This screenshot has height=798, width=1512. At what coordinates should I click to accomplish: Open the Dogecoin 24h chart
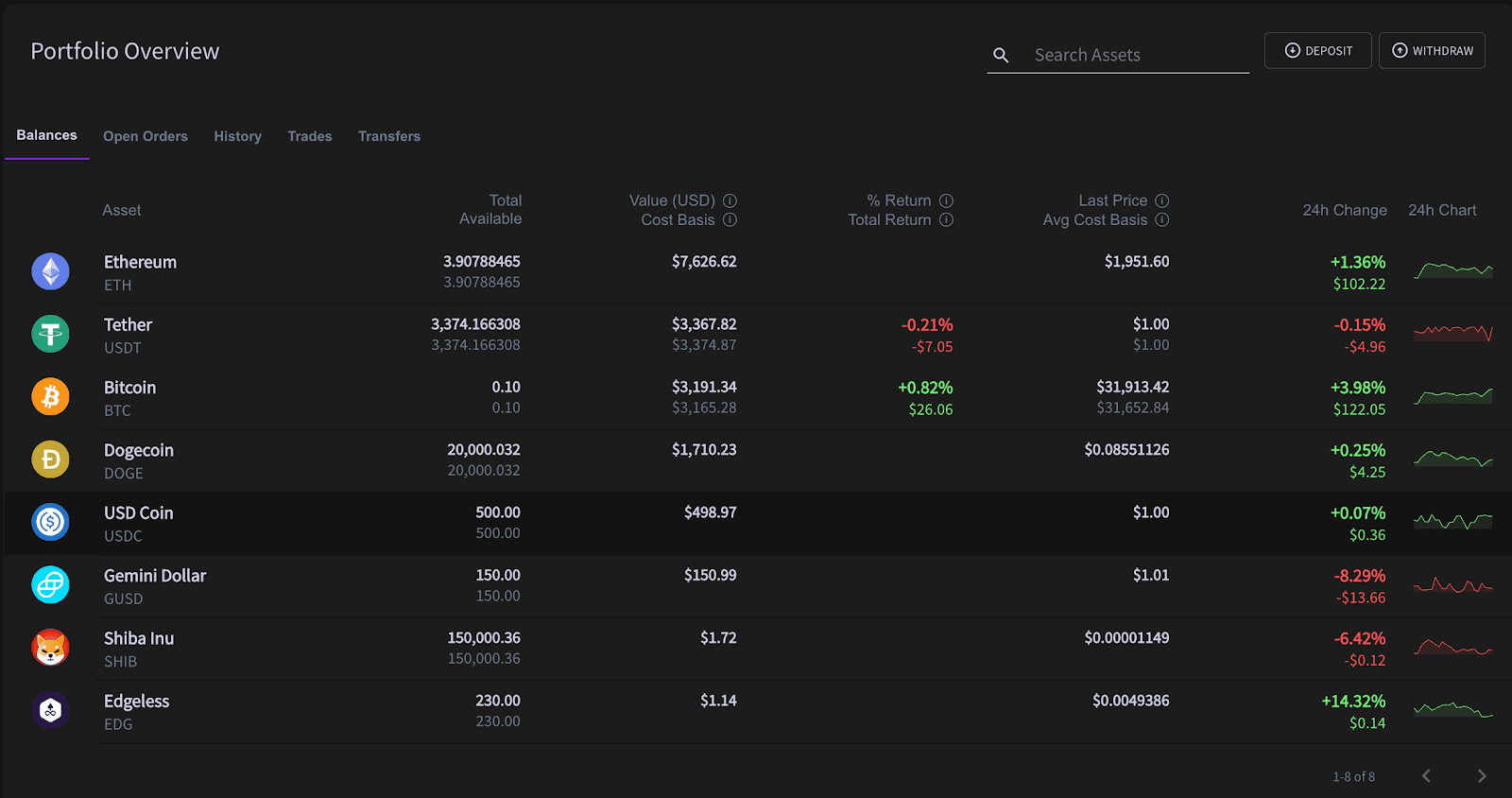[x=1453, y=460]
